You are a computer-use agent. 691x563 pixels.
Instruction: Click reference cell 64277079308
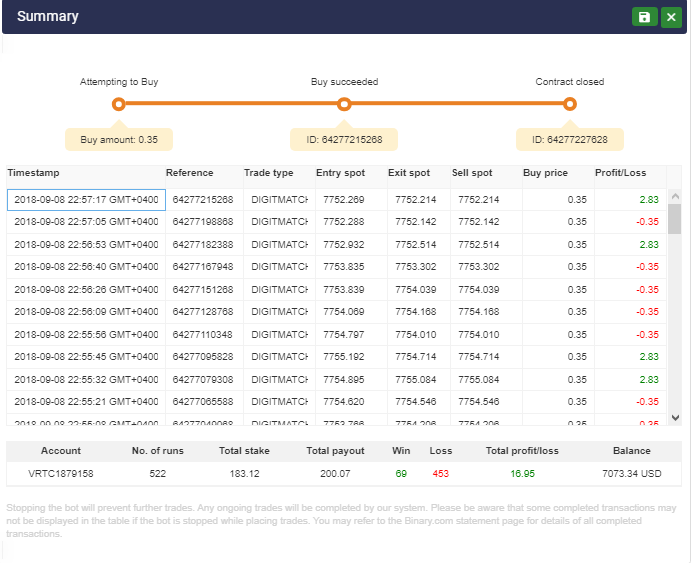(204, 380)
